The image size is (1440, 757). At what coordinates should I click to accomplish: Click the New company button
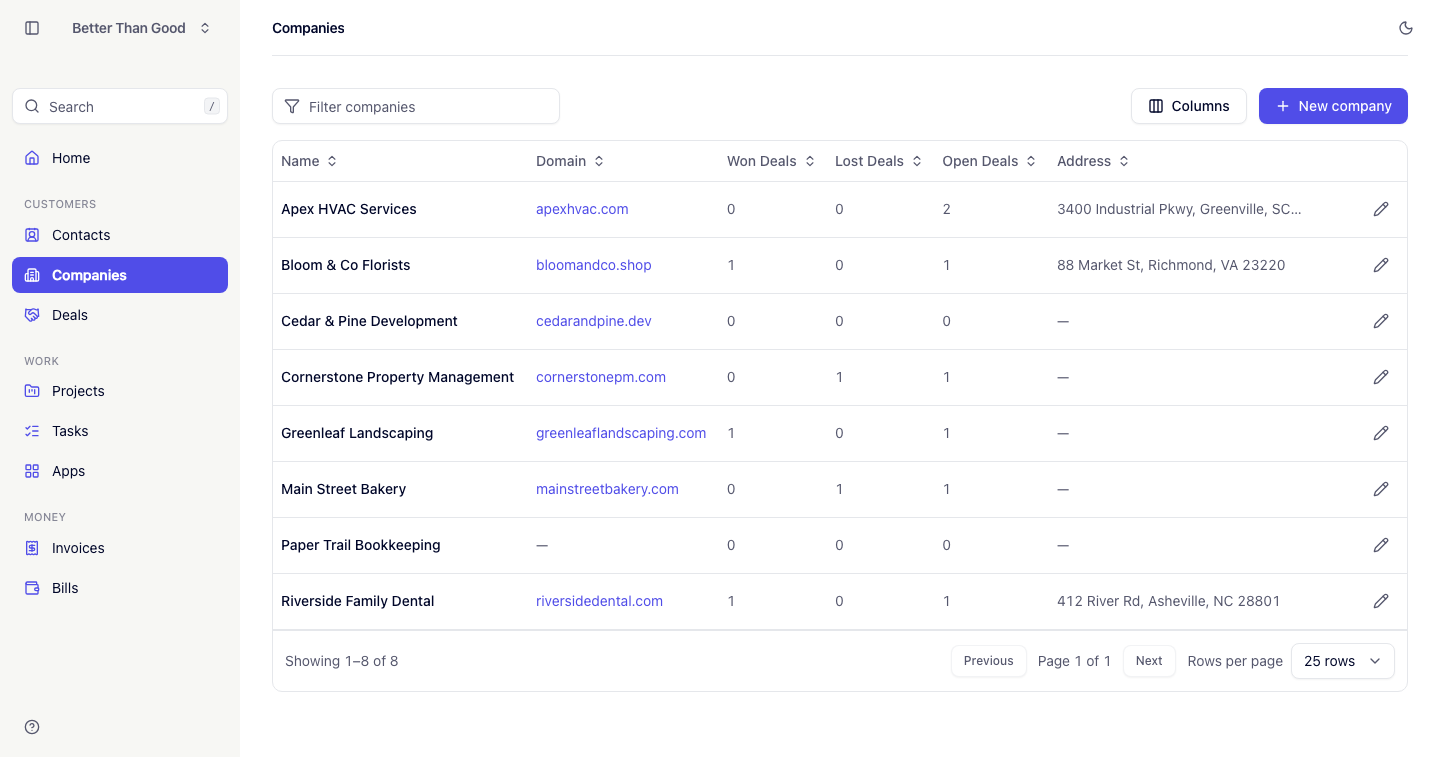pyautogui.click(x=1333, y=106)
